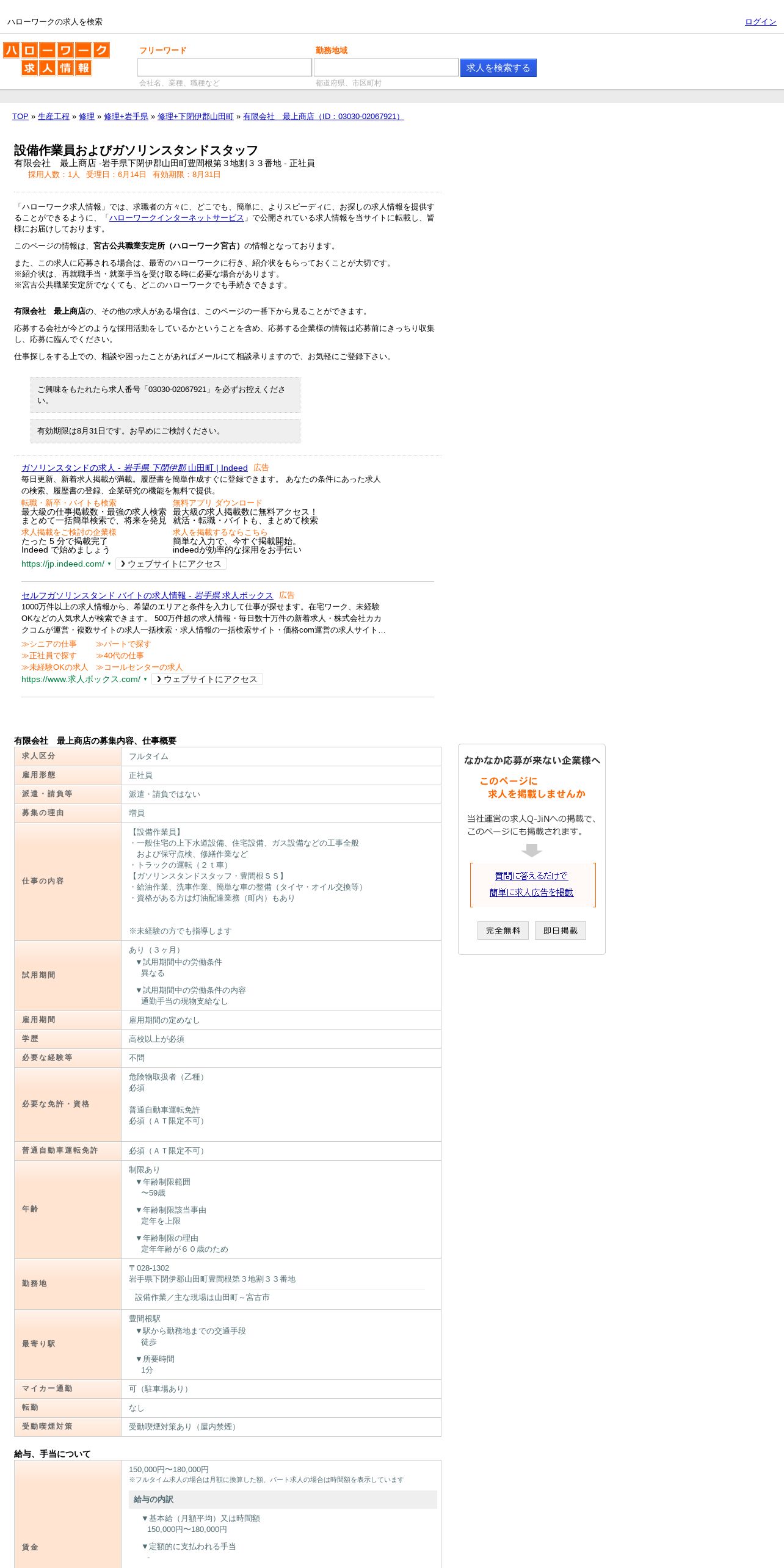
Task: Click the 〒028-1302 postal code
Action: click(149, 1268)
